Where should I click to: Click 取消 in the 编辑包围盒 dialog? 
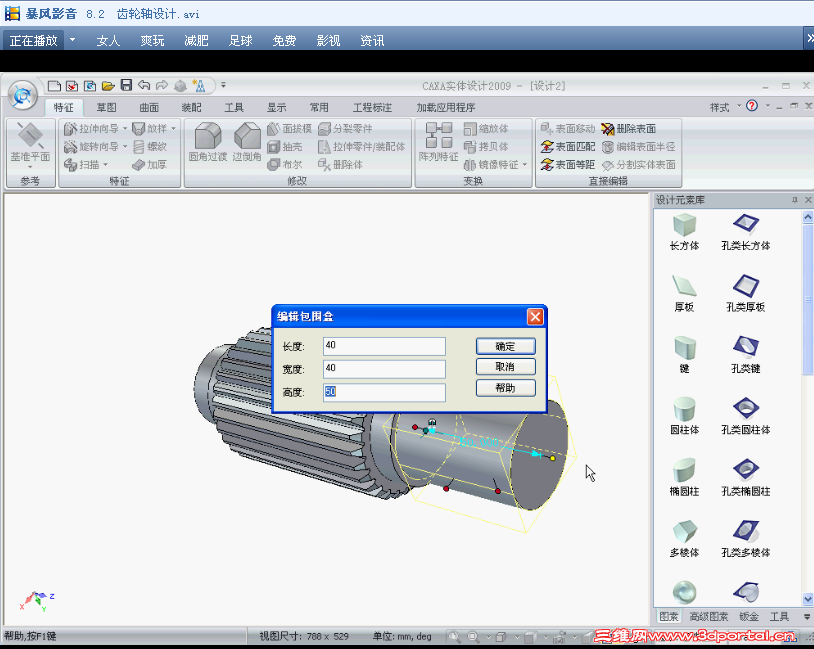pyautogui.click(x=506, y=367)
